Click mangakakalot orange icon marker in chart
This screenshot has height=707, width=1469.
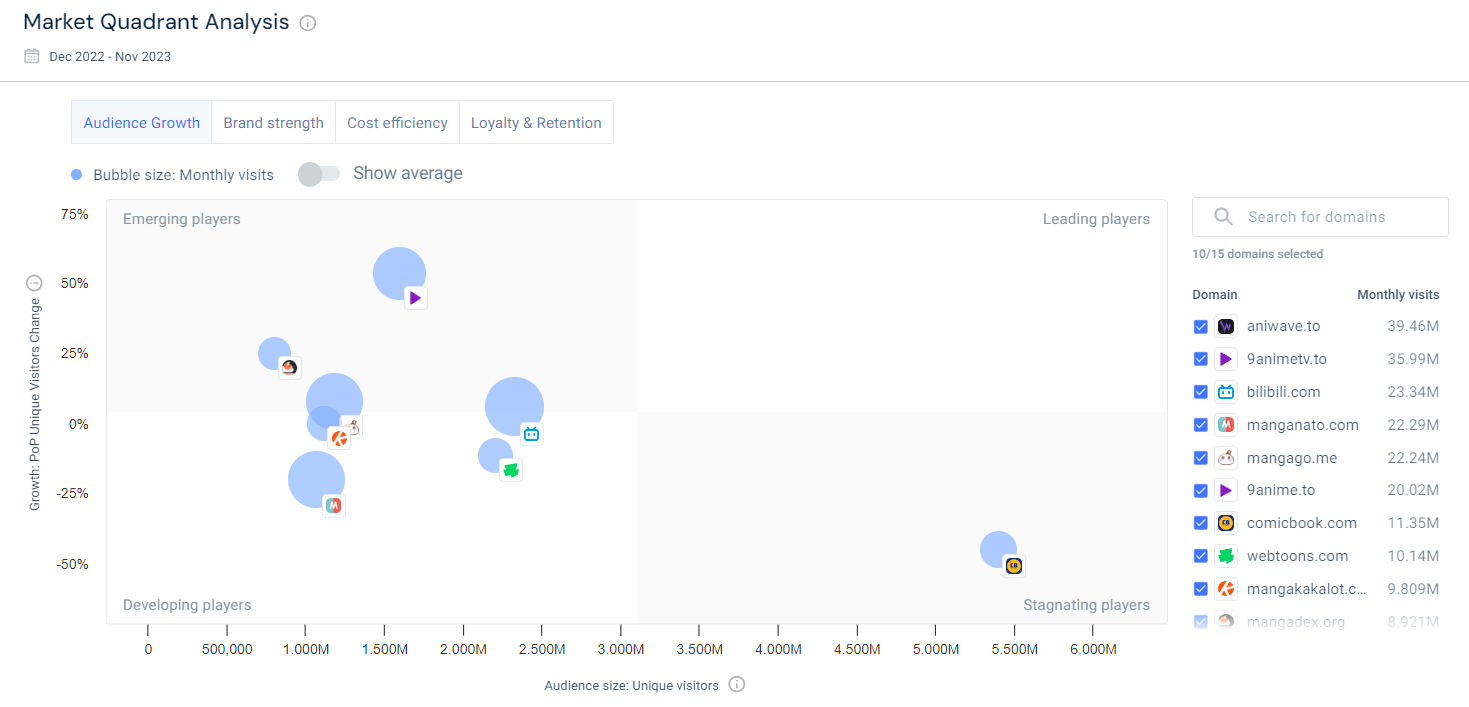[x=340, y=438]
